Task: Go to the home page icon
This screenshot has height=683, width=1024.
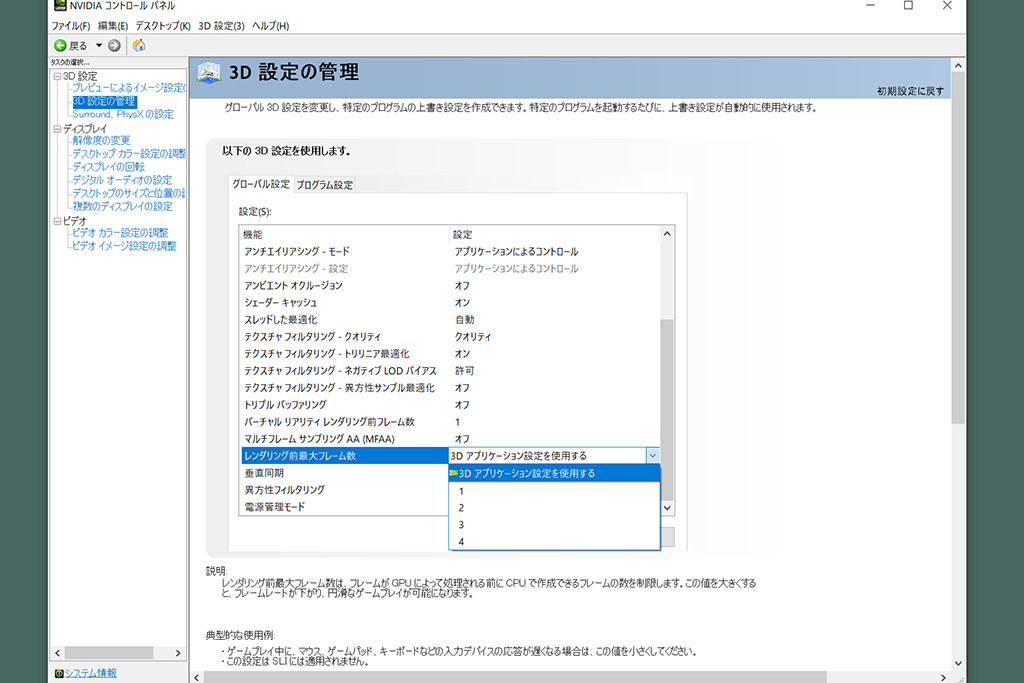Action: click(x=139, y=45)
